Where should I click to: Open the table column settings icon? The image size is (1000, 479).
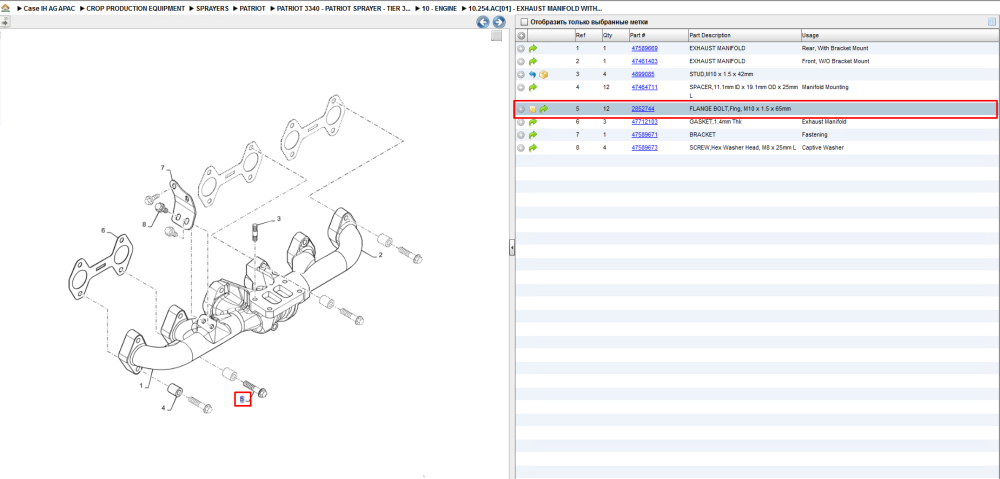(992, 22)
